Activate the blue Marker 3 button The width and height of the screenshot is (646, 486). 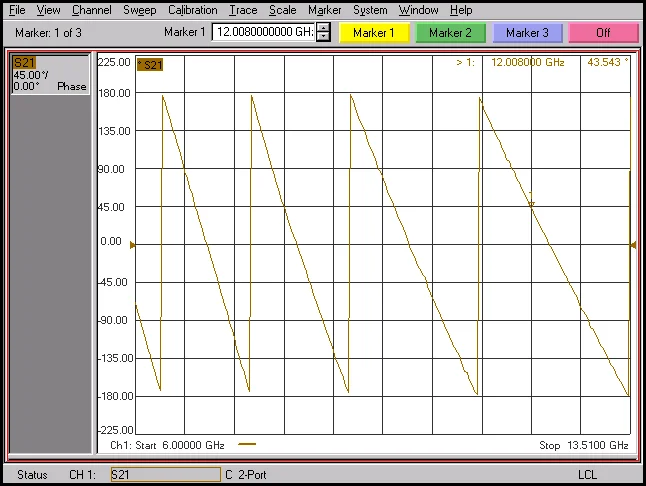point(527,33)
